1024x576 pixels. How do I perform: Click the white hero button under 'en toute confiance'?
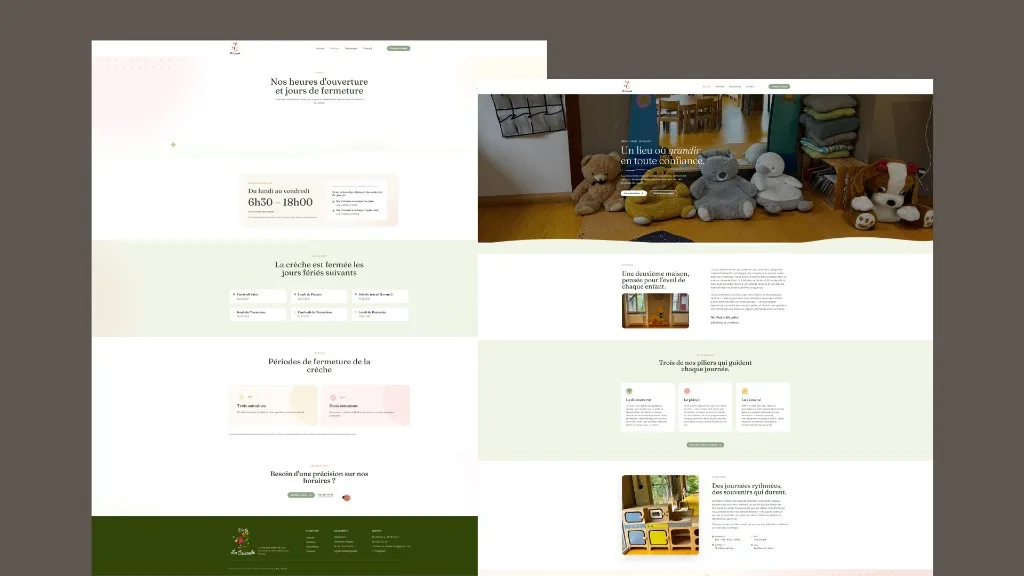point(633,193)
